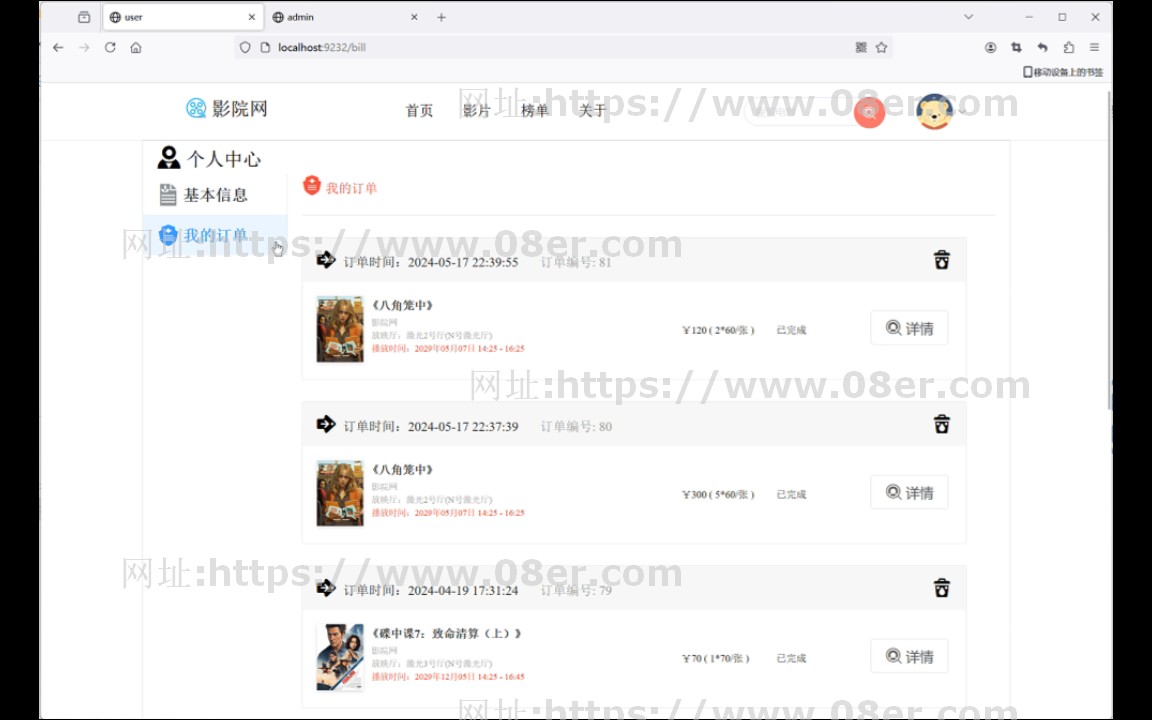Viewport: 1152px width, 720px height.
Task: View 详情 for order 80
Action: coord(909,492)
